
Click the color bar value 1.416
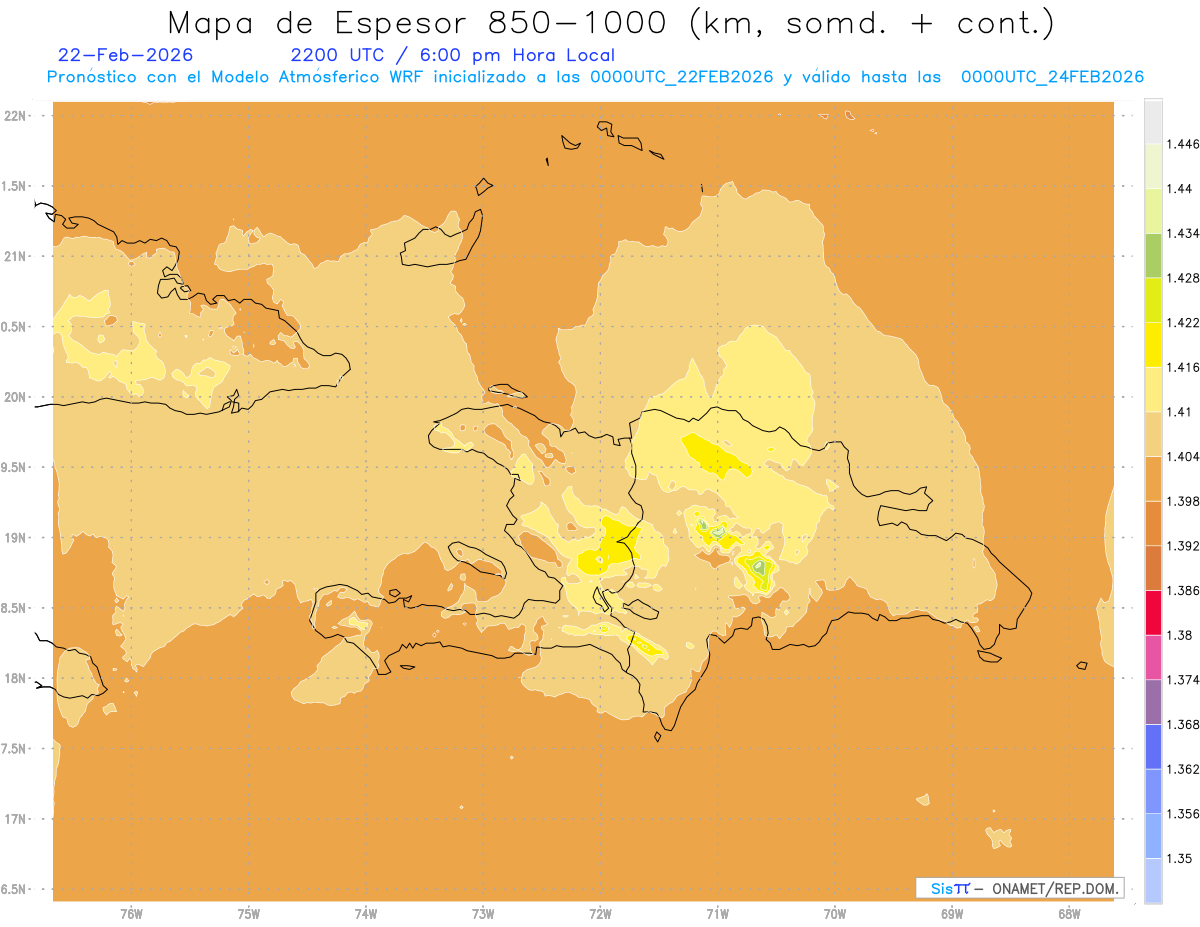point(1185,367)
